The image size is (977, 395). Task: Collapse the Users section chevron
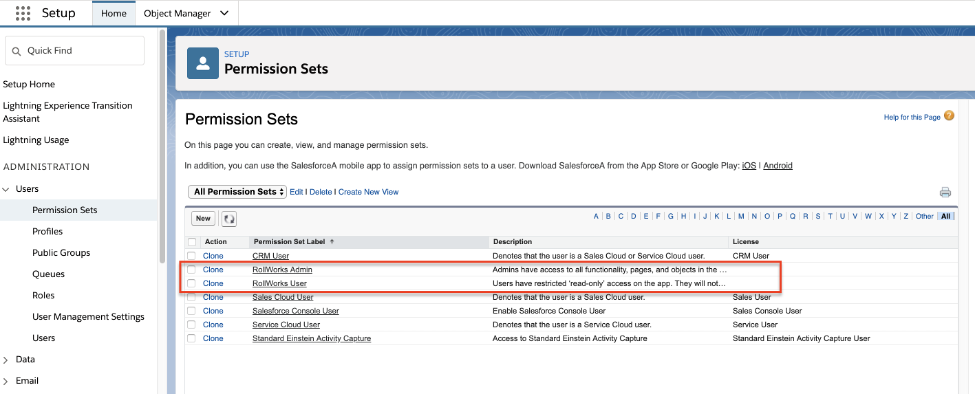pyautogui.click(x=6, y=189)
